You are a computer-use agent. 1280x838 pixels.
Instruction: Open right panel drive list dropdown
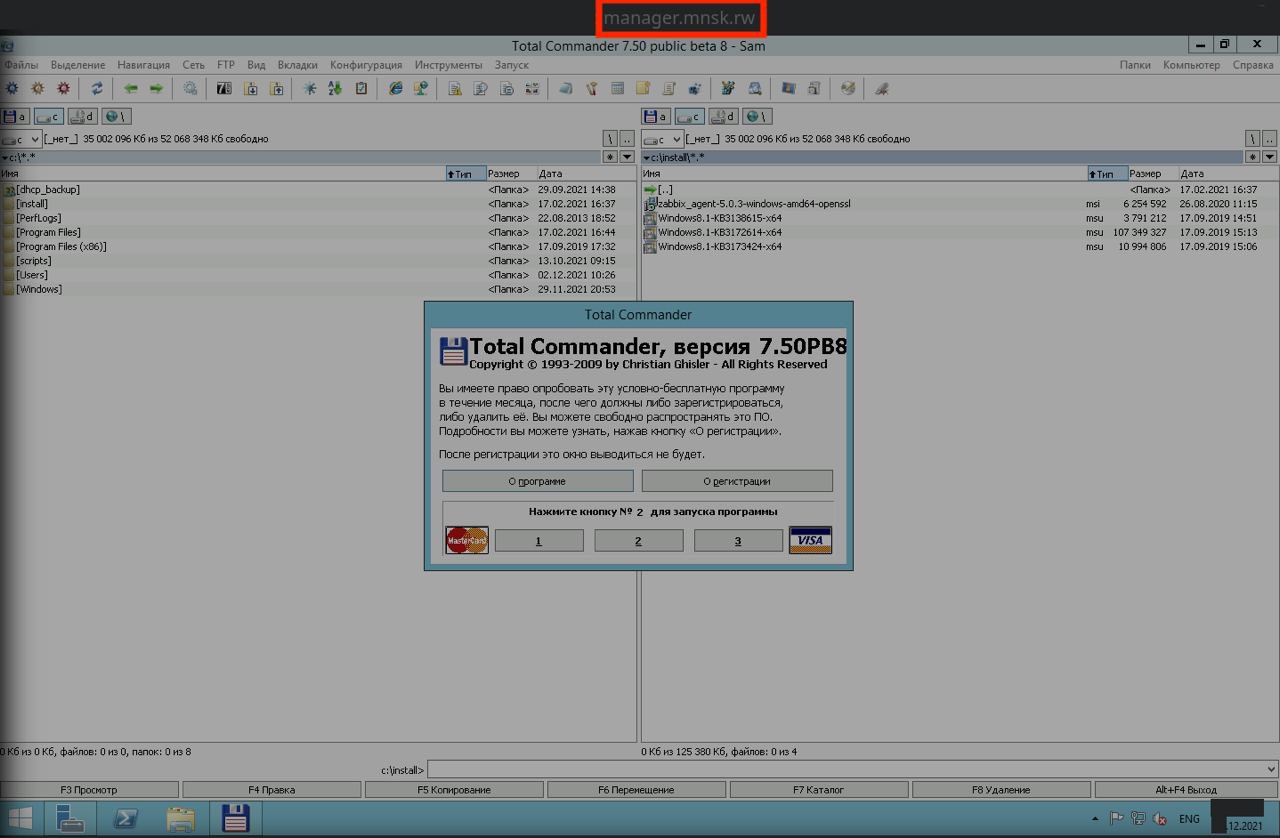click(x=663, y=139)
